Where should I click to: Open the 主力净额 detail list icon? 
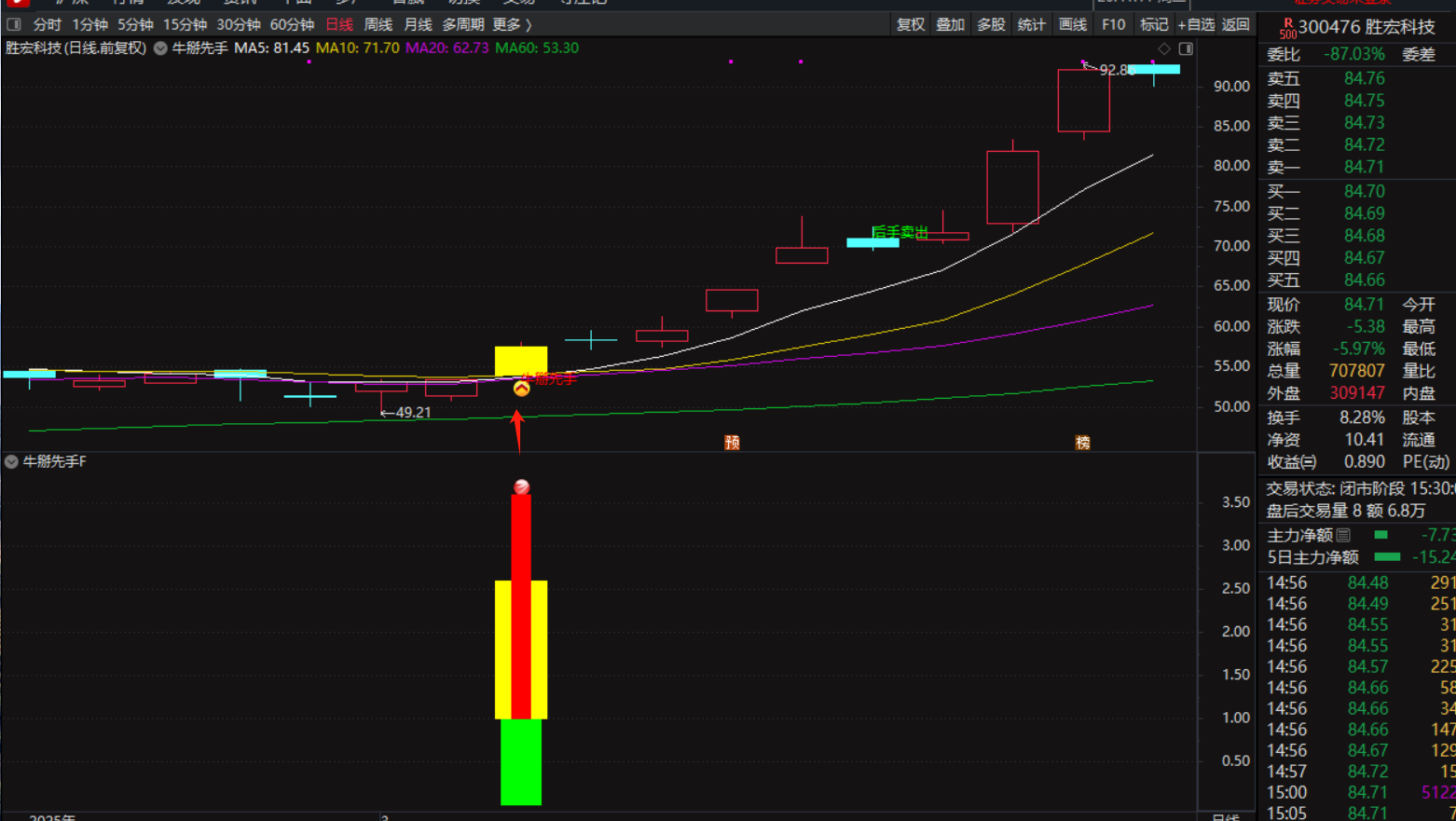click(x=1343, y=535)
